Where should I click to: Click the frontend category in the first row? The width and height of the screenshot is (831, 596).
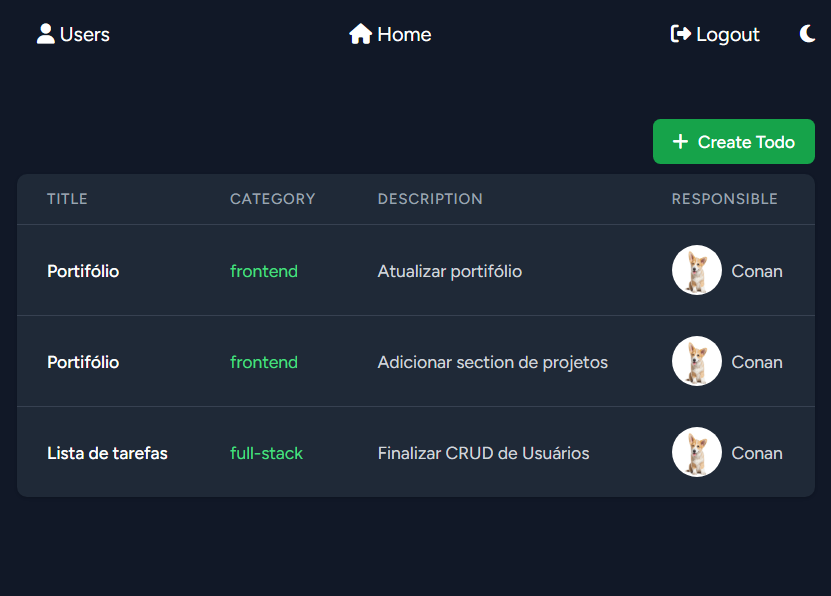(x=263, y=271)
